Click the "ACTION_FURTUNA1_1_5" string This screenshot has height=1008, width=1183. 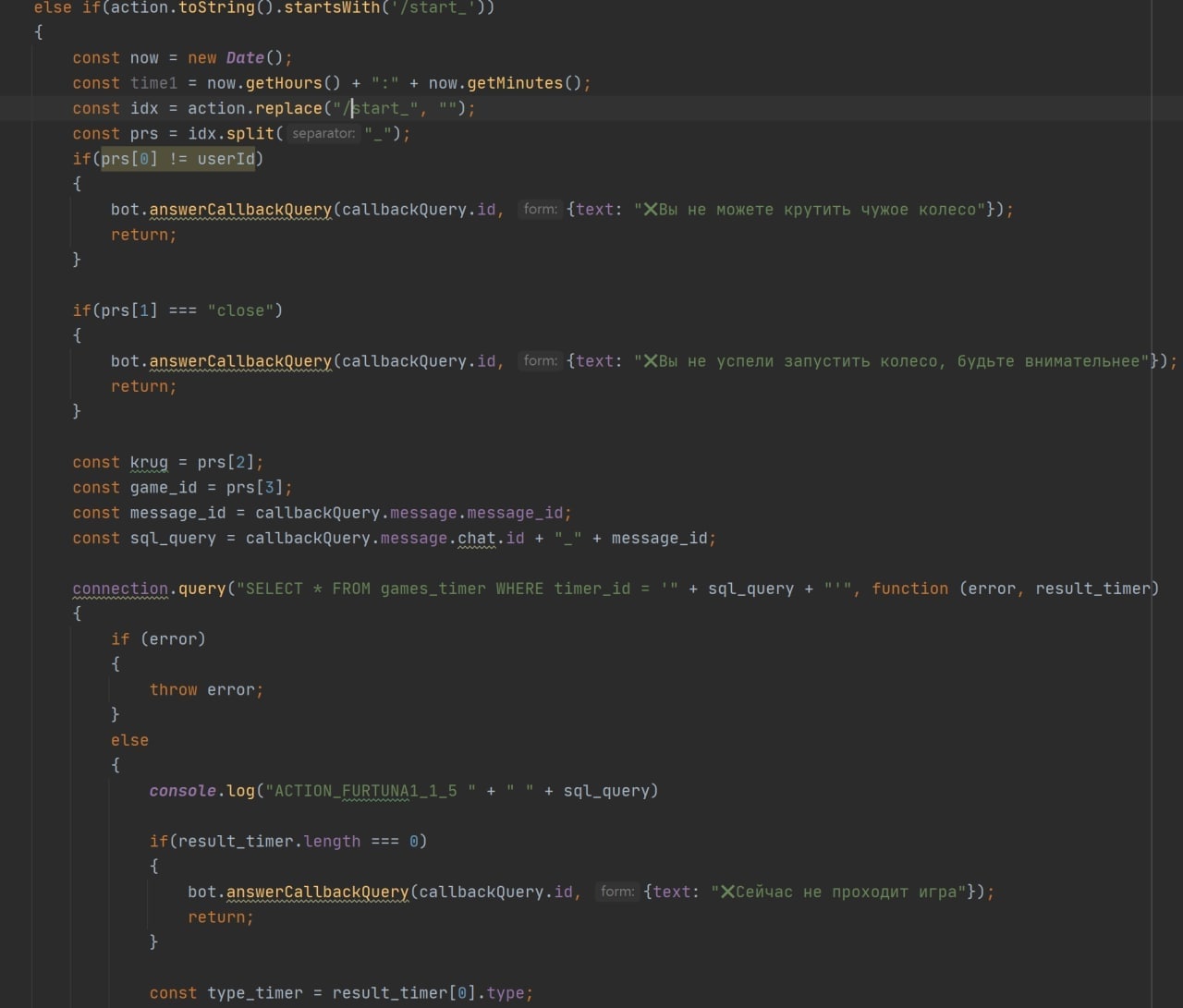tap(371, 791)
